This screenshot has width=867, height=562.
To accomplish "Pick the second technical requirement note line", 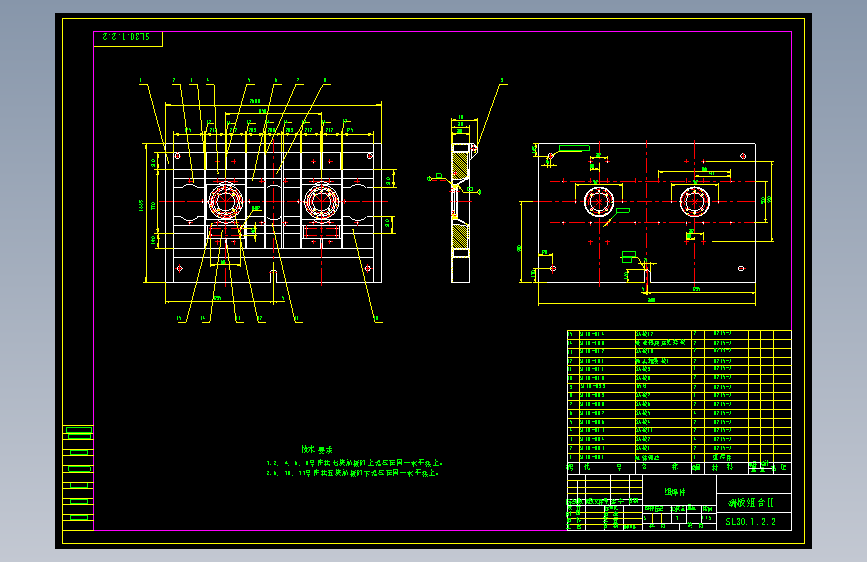I will [x=353, y=473].
